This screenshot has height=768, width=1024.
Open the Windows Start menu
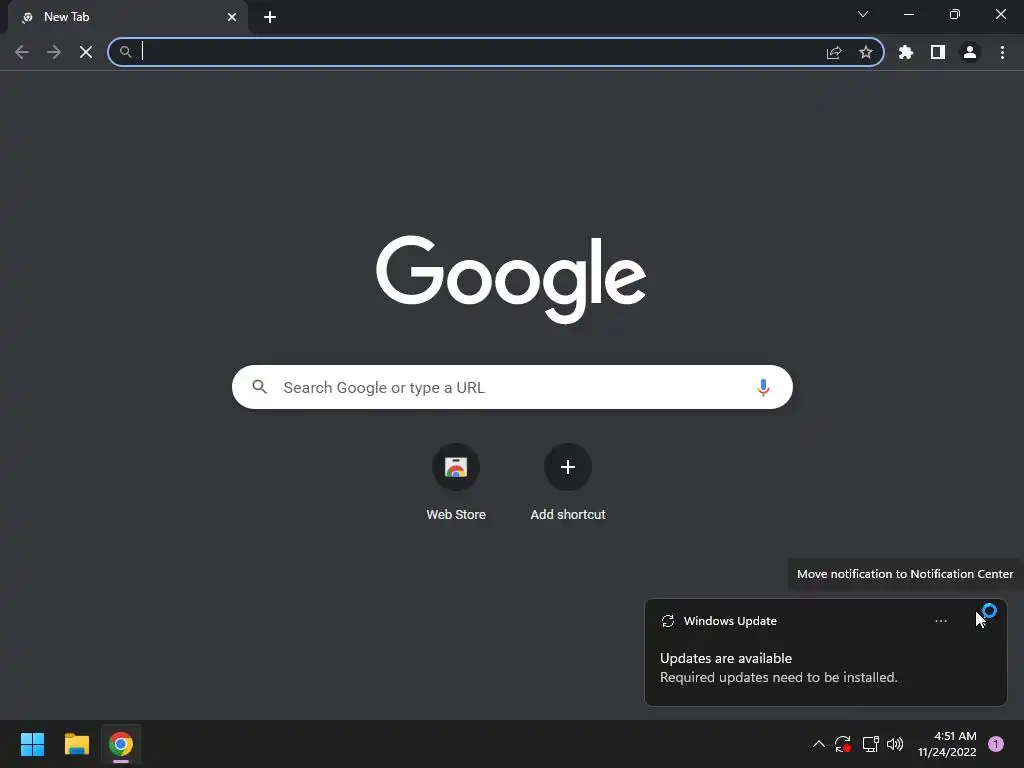click(32, 744)
